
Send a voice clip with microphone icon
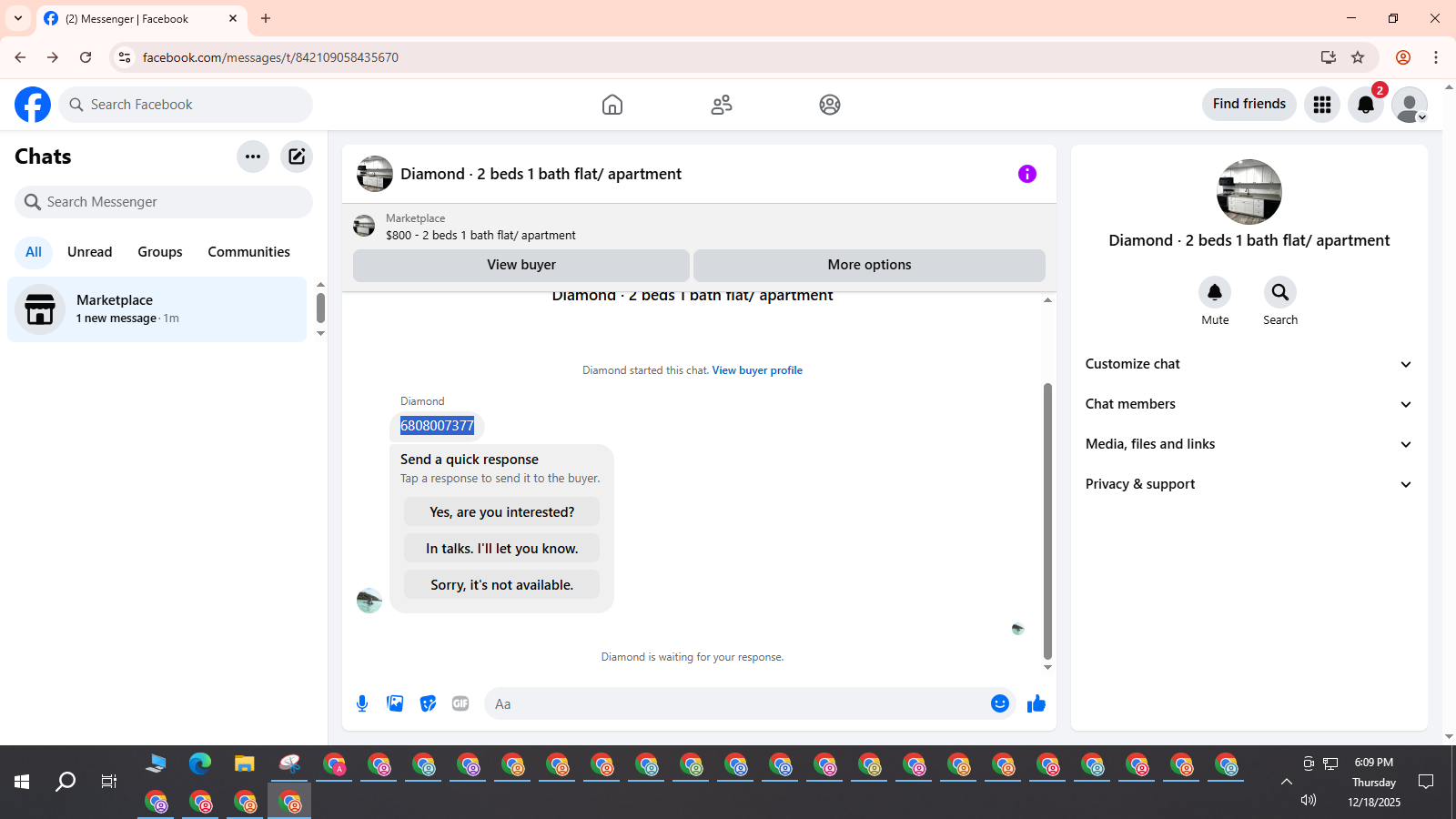click(362, 703)
